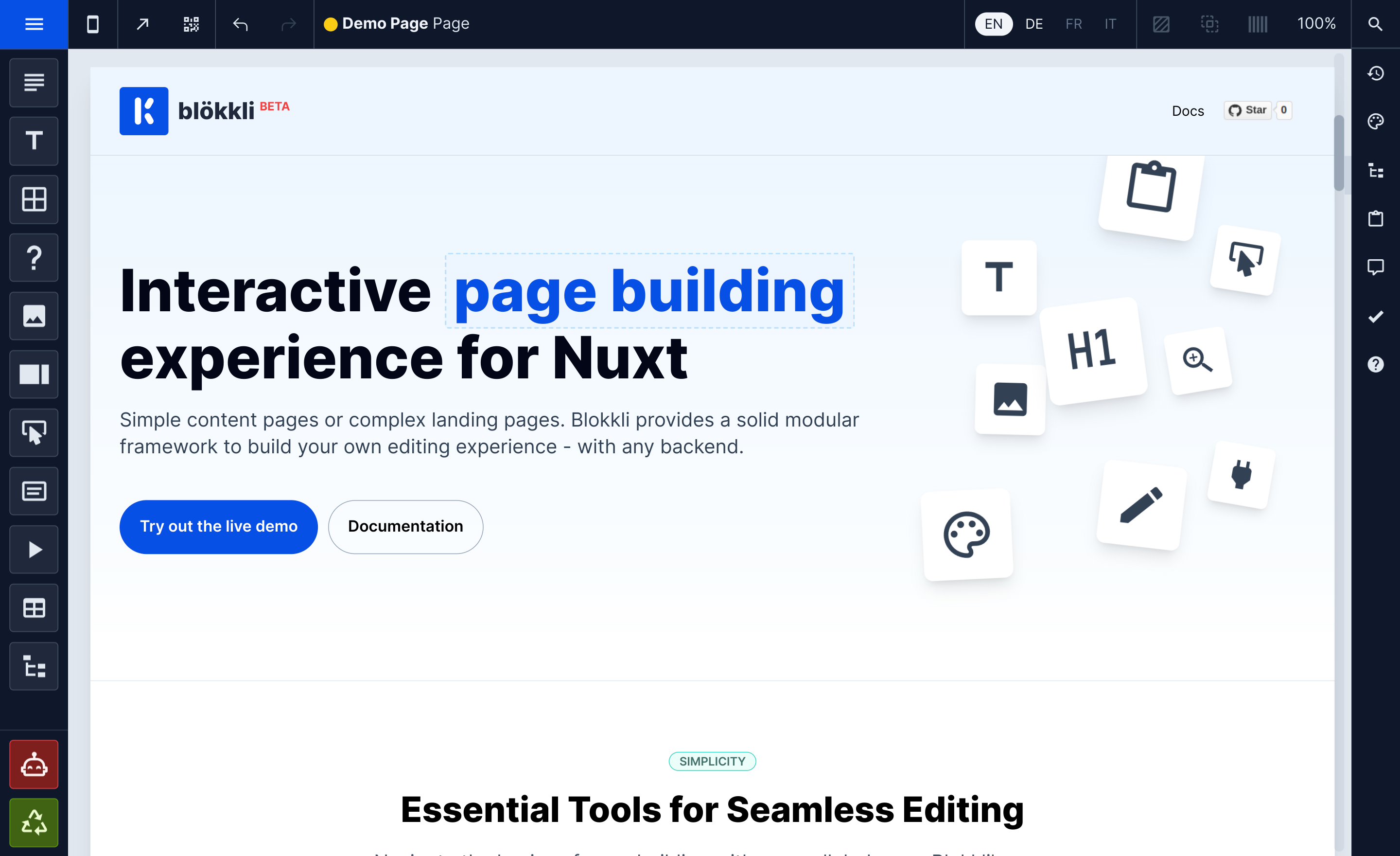Screen dimensions: 1400x856
Task: Open the Grid layout tool
Action: [34, 198]
